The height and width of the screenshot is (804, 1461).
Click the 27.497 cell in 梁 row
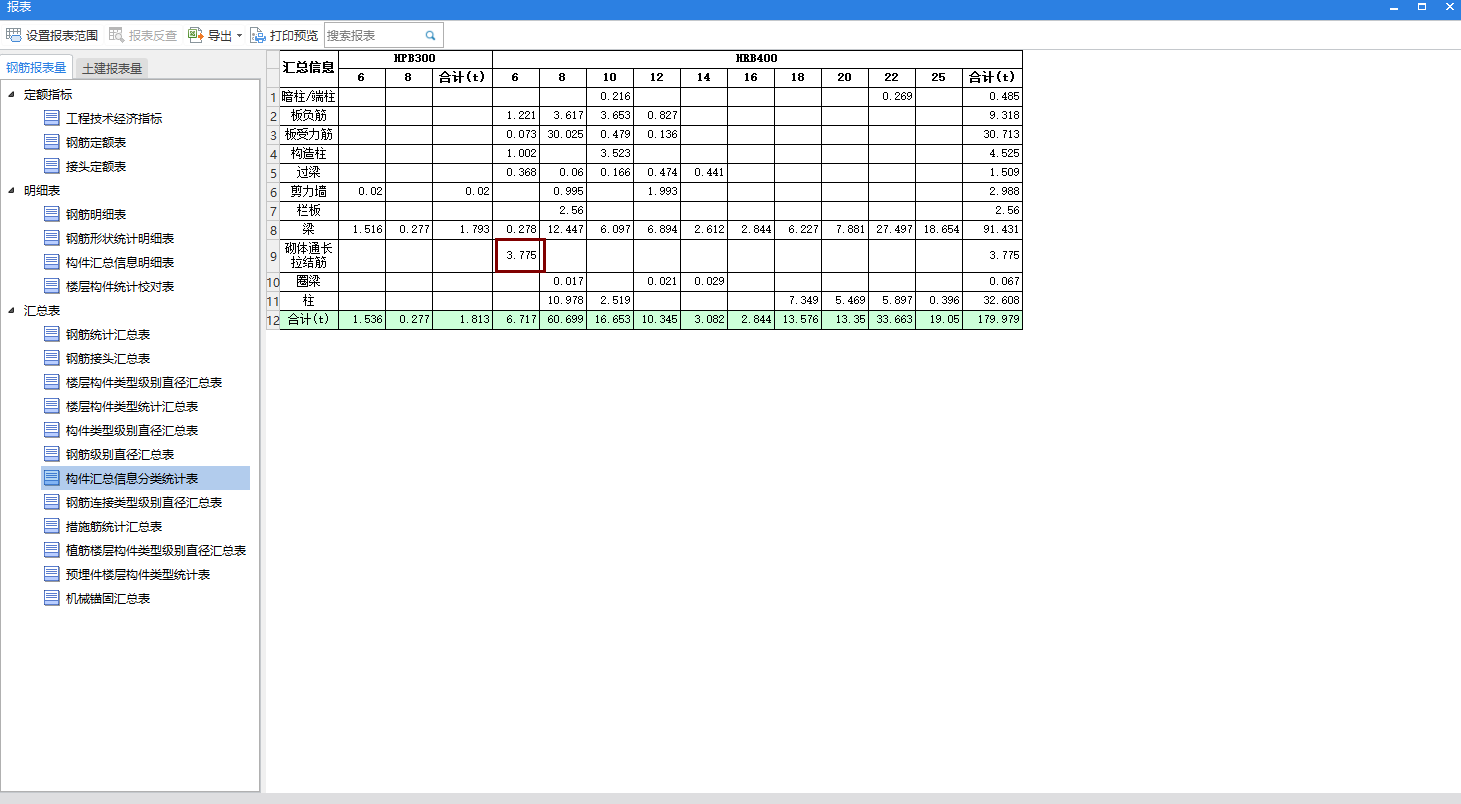pos(892,230)
